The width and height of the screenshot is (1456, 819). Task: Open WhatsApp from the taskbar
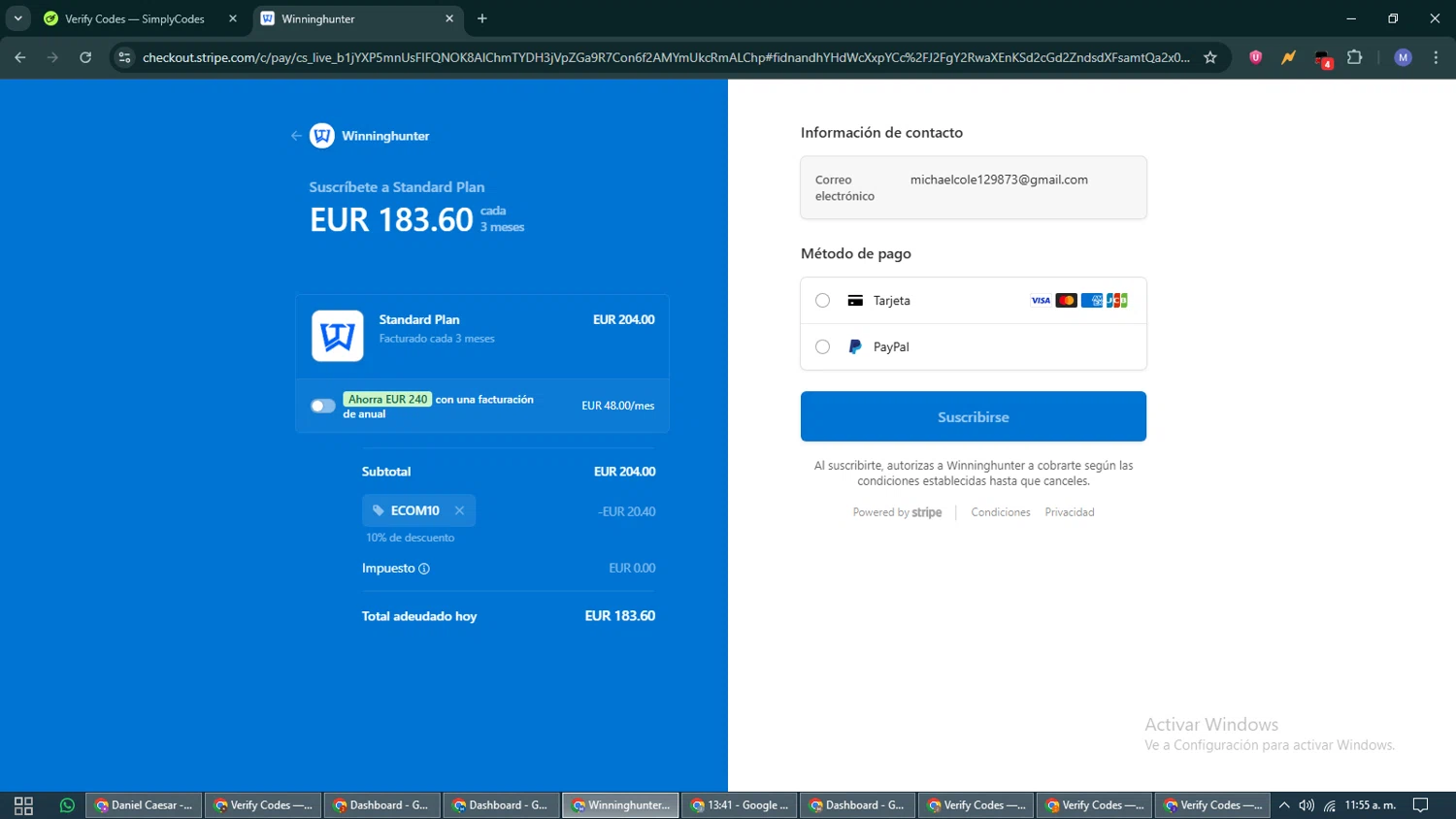(x=67, y=805)
